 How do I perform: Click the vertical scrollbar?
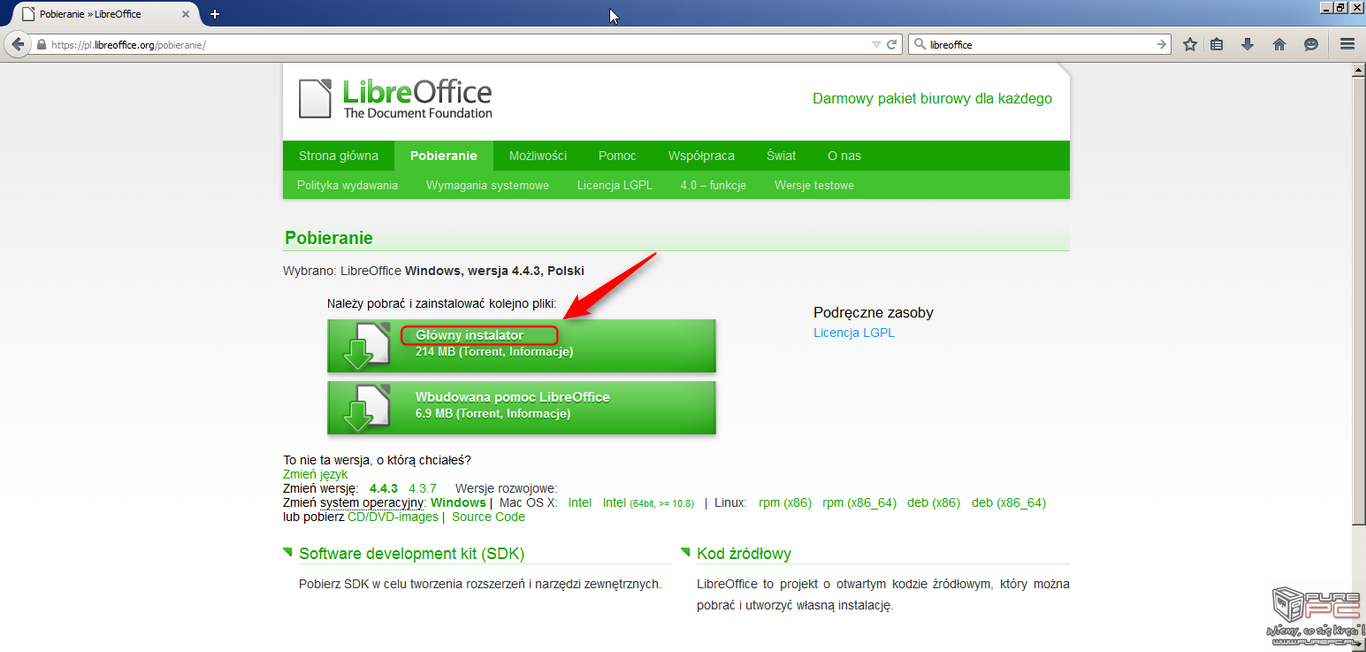tap(1358, 300)
